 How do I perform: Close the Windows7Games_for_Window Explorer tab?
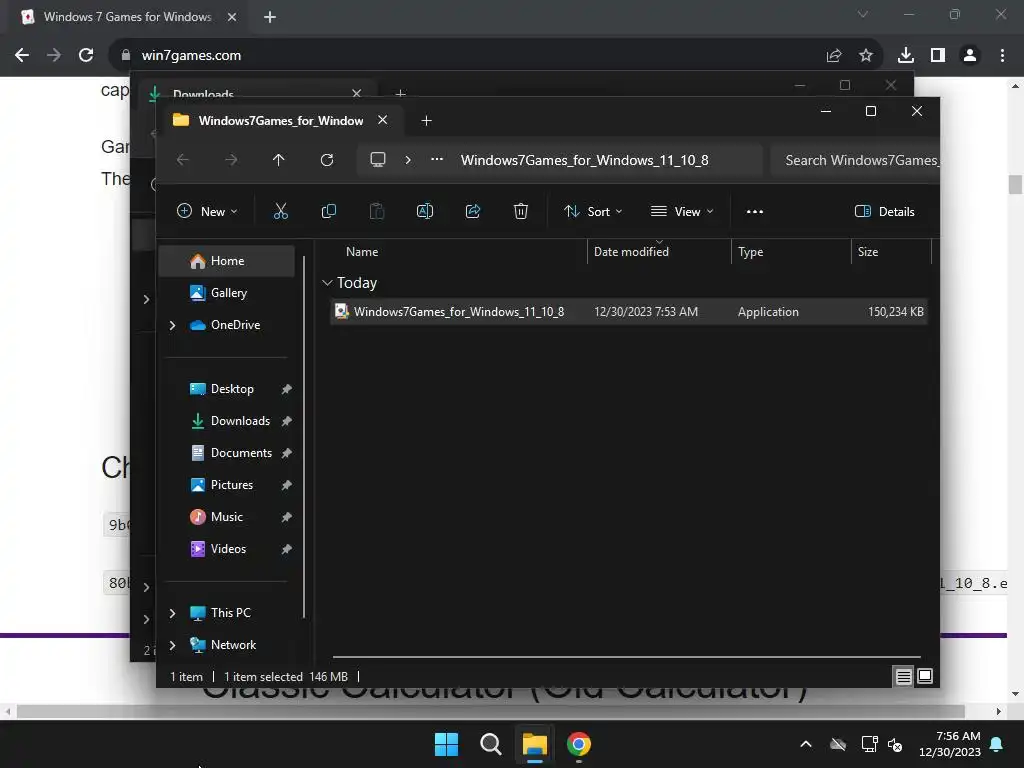[x=383, y=120]
